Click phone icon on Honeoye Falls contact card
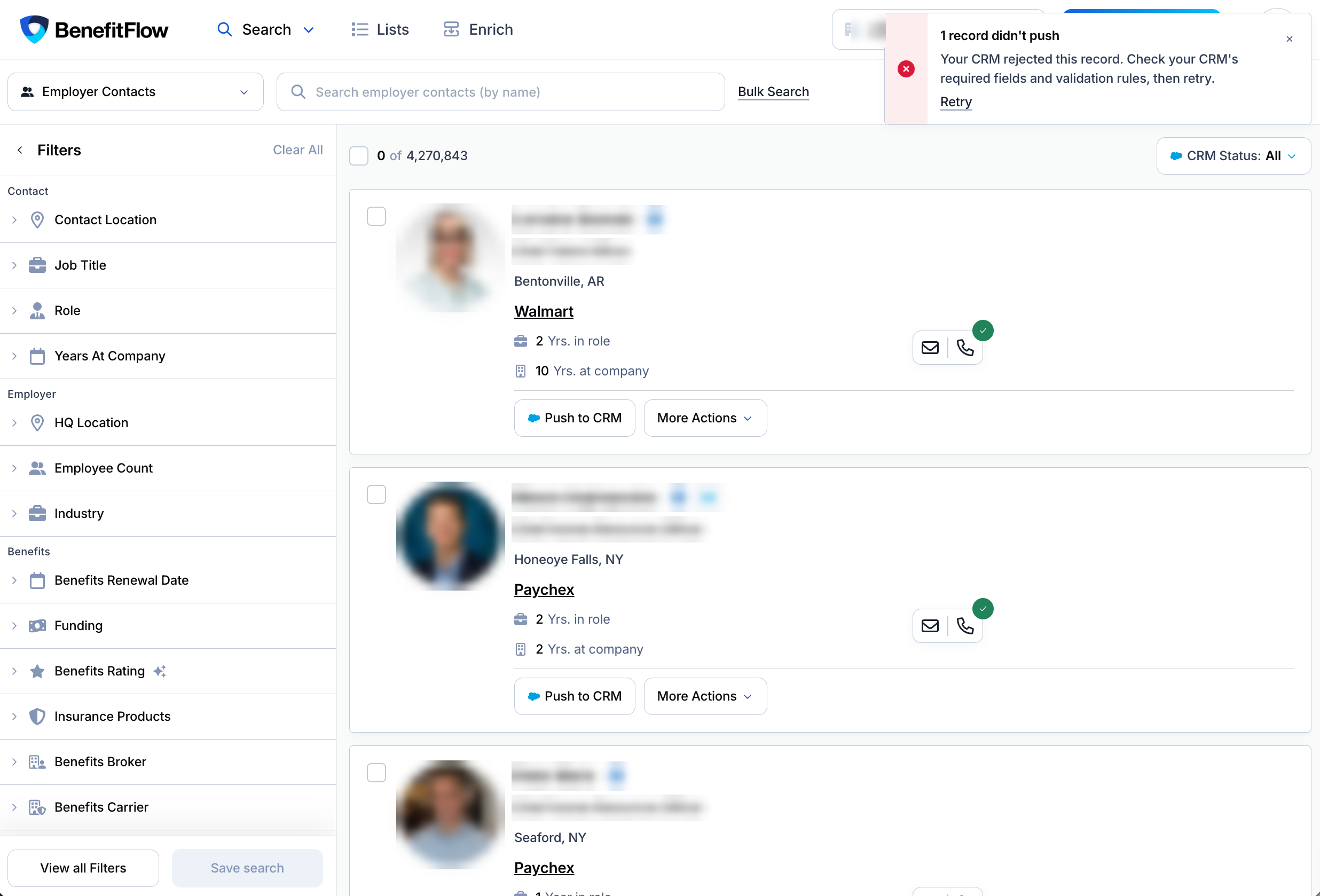The width and height of the screenshot is (1320, 896). (x=965, y=626)
